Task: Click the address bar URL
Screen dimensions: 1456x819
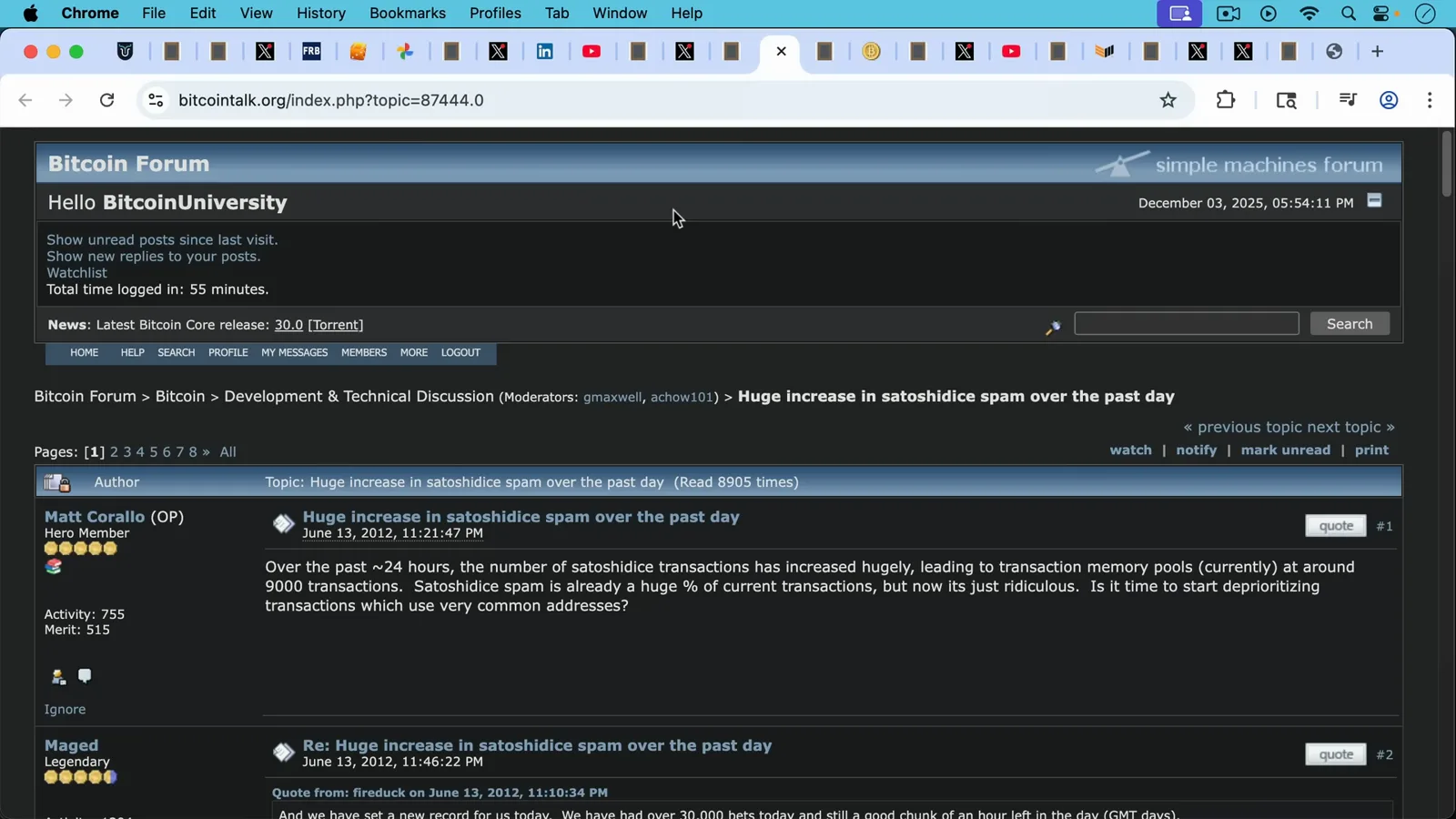Action: pyautogui.click(x=331, y=100)
